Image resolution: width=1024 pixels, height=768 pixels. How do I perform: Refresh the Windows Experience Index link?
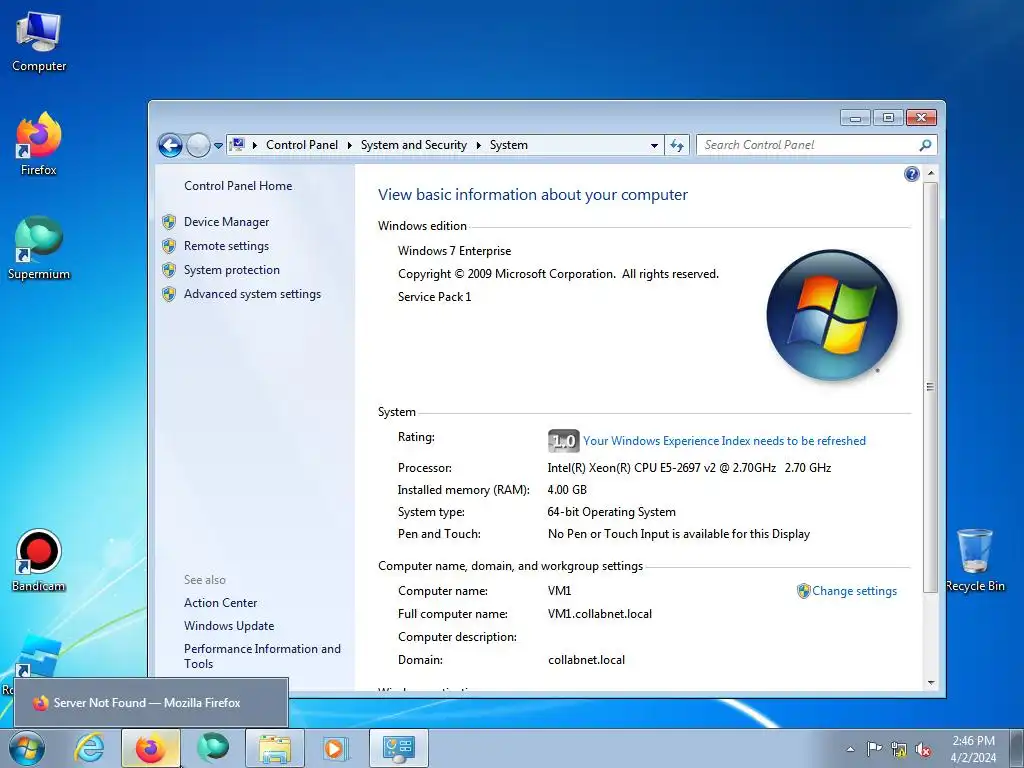(724, 441)
